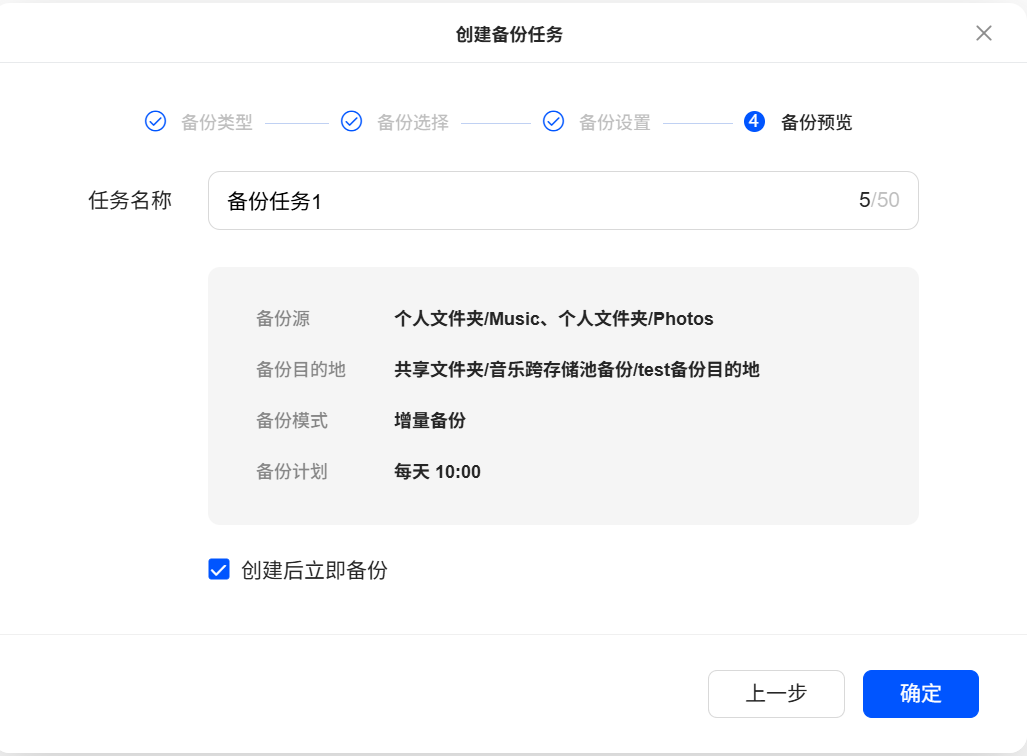Click the step 4 number badge
The image size is (1027, 756).
click(754, 122)
